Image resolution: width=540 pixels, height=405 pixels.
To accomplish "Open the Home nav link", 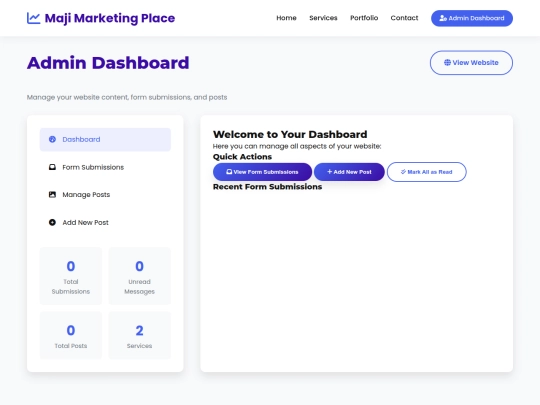I will tap(286, 18).
